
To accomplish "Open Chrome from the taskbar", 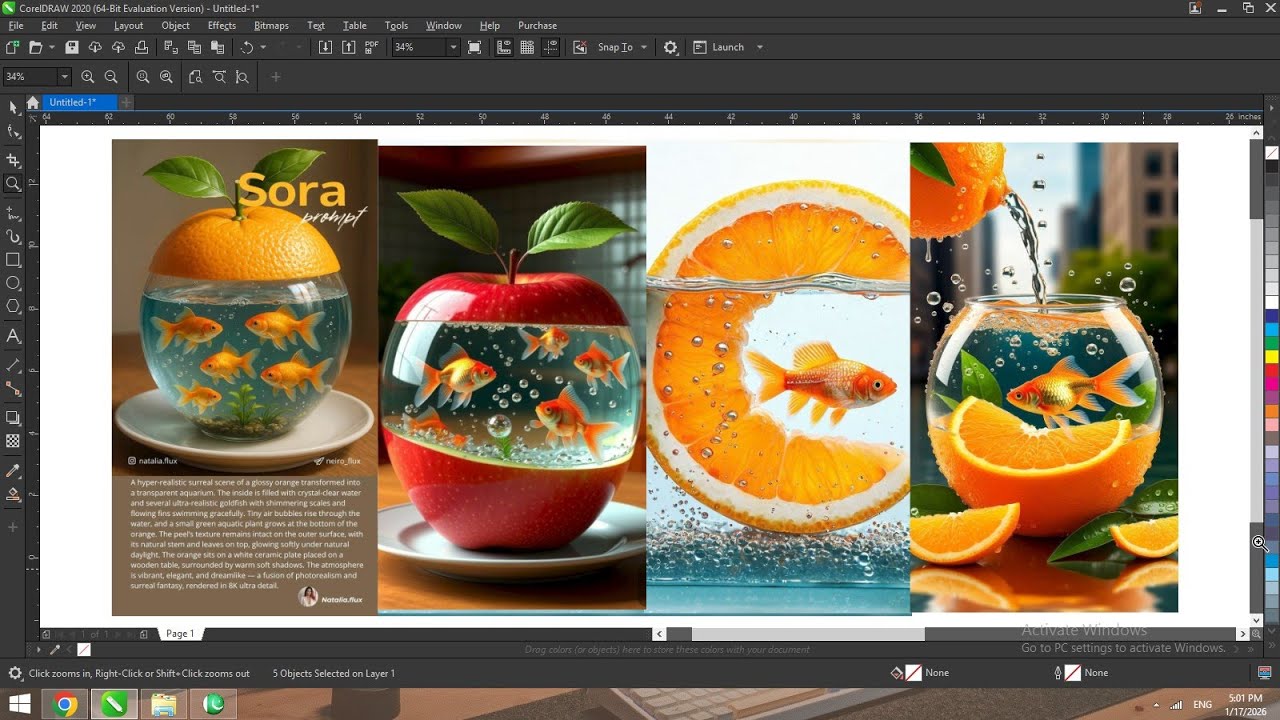I will click(66, 705).
